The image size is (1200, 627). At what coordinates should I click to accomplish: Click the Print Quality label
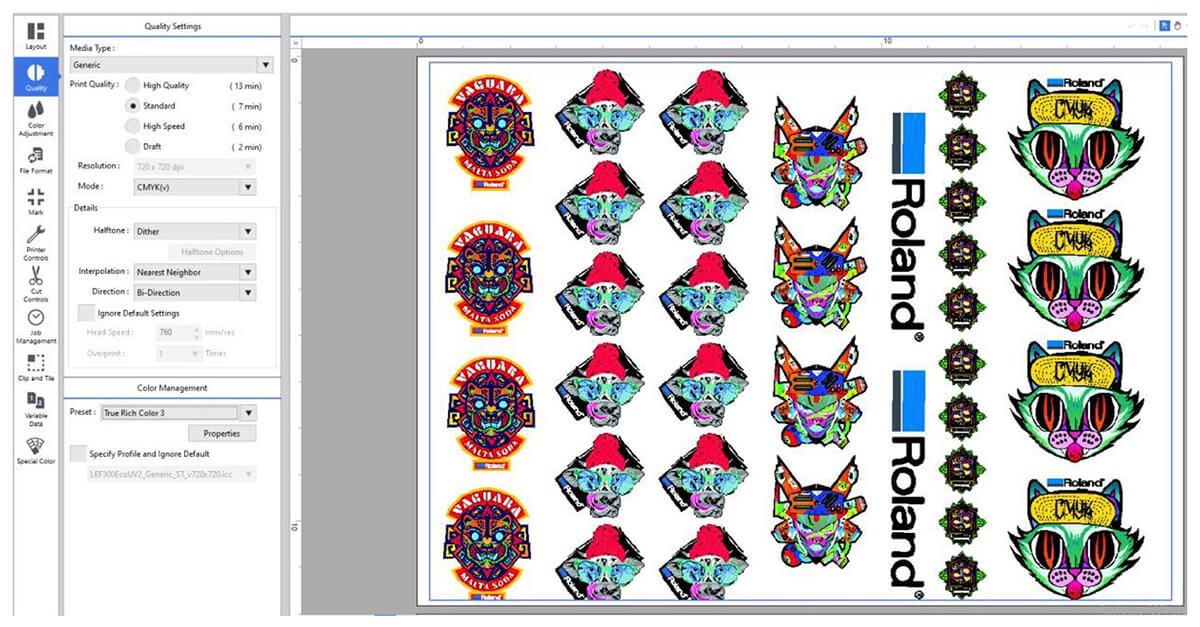(94, 84)
